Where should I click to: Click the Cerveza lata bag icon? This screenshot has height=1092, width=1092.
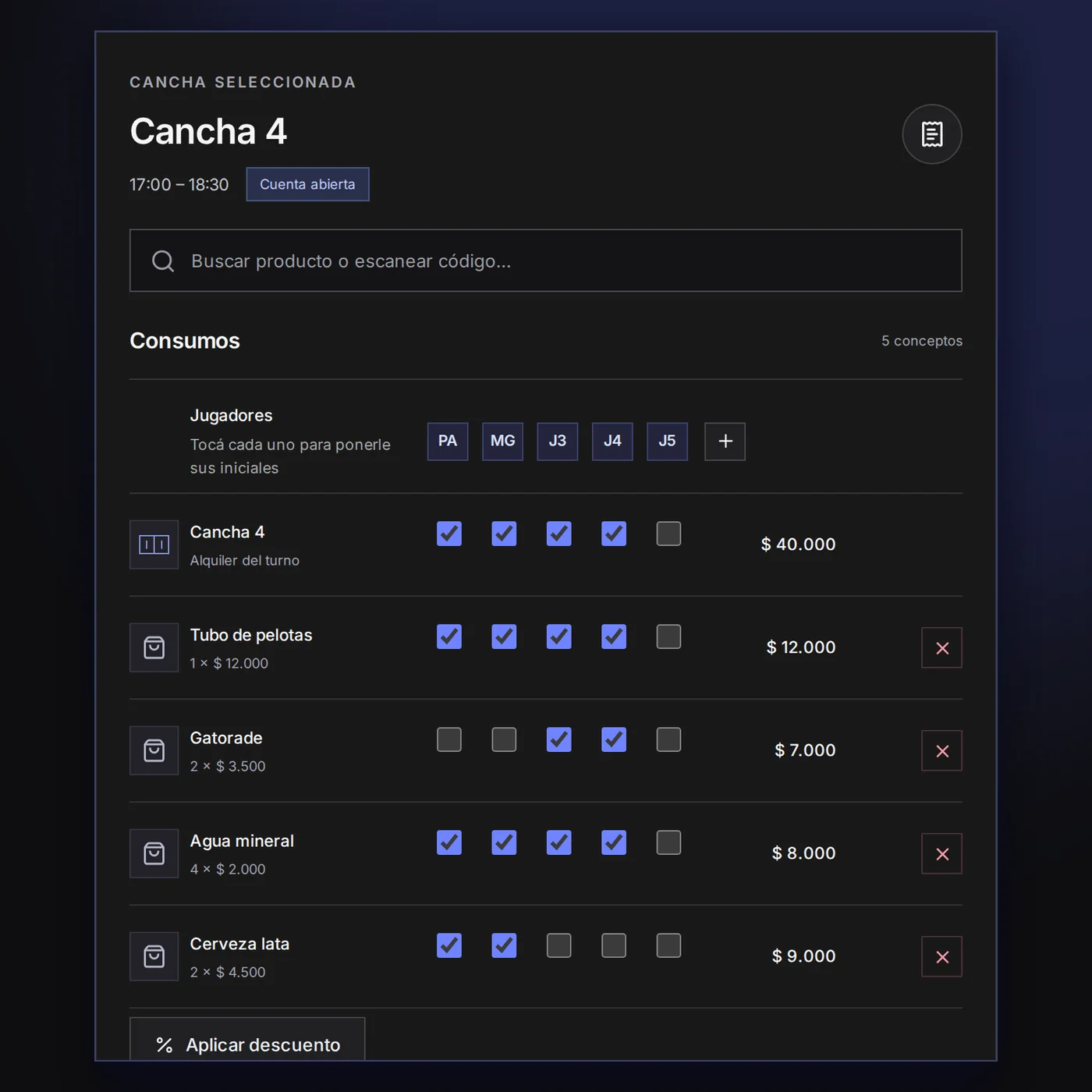pyautogui.click(x=154, y=956)
